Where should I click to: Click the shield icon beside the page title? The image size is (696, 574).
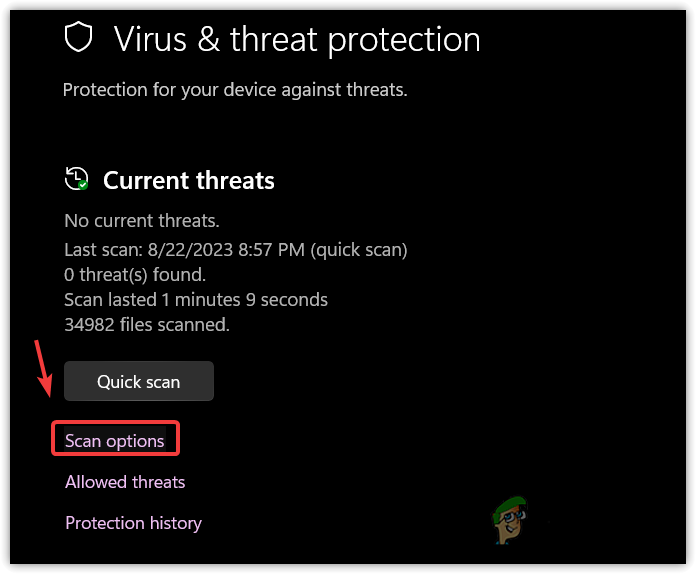coord(78,38)
